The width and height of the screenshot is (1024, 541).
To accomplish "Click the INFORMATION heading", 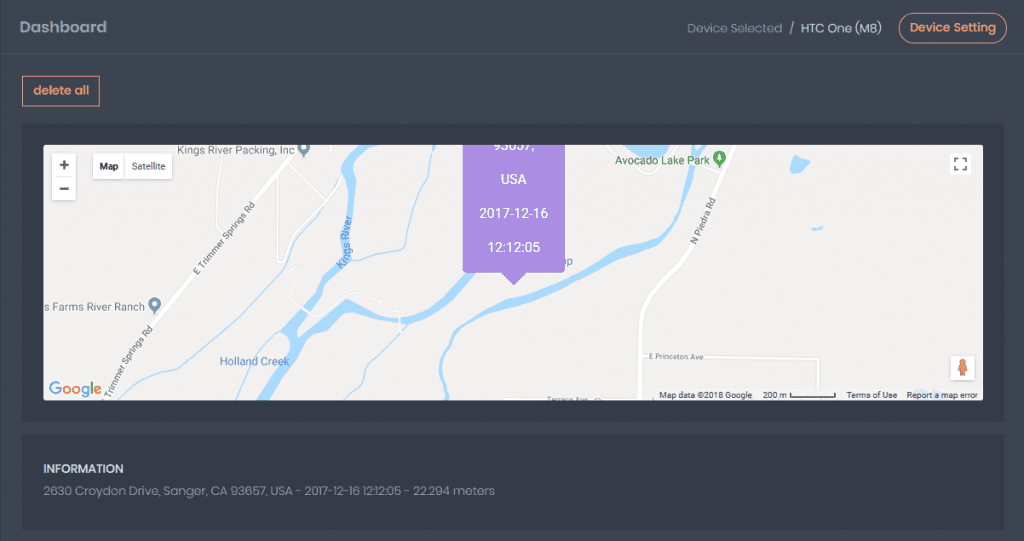I will [83, 468].
